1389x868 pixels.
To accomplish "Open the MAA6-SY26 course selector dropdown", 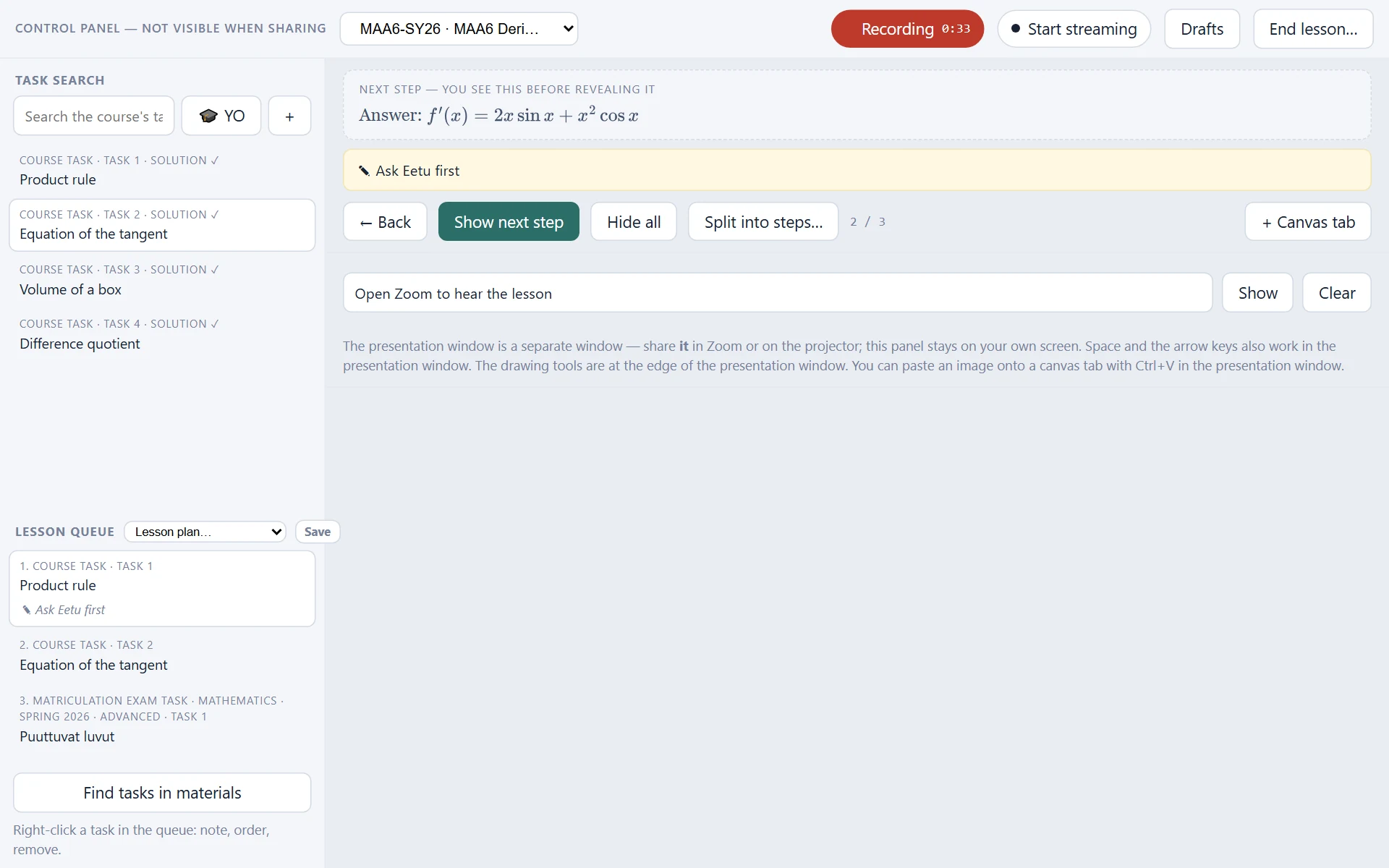I will (459, 29).
